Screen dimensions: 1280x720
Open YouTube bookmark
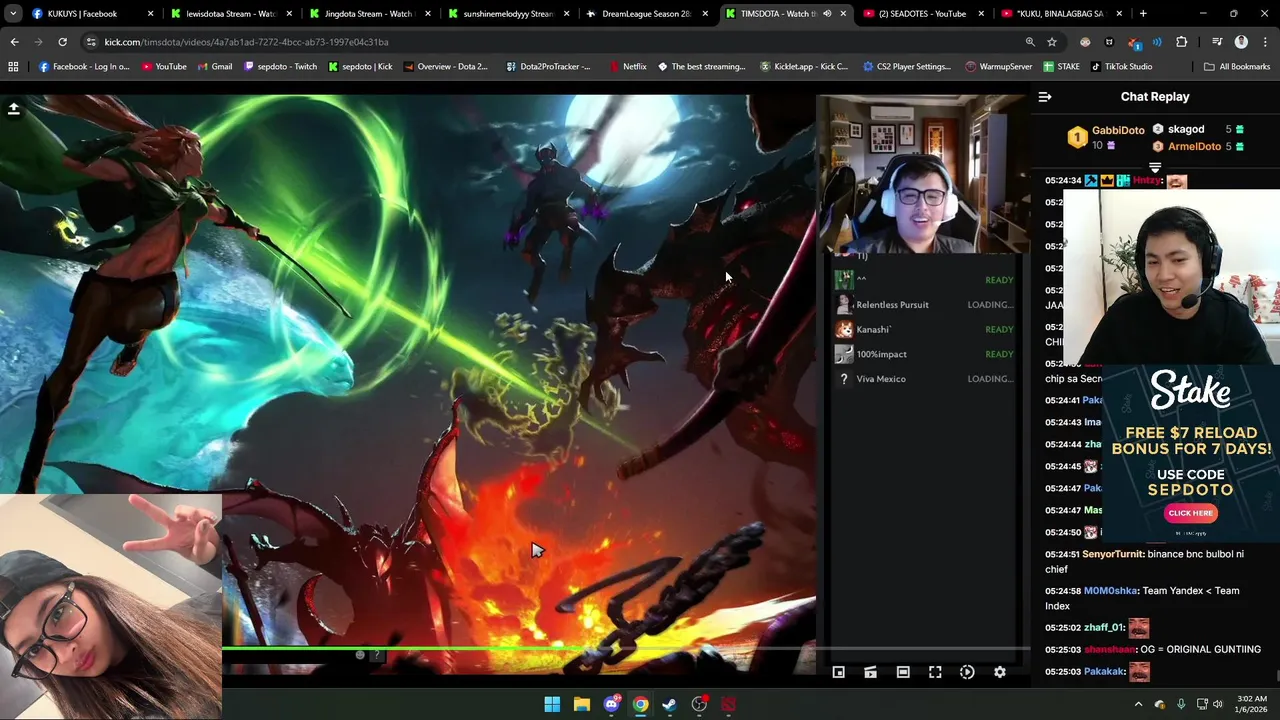[x=164, y=66]
